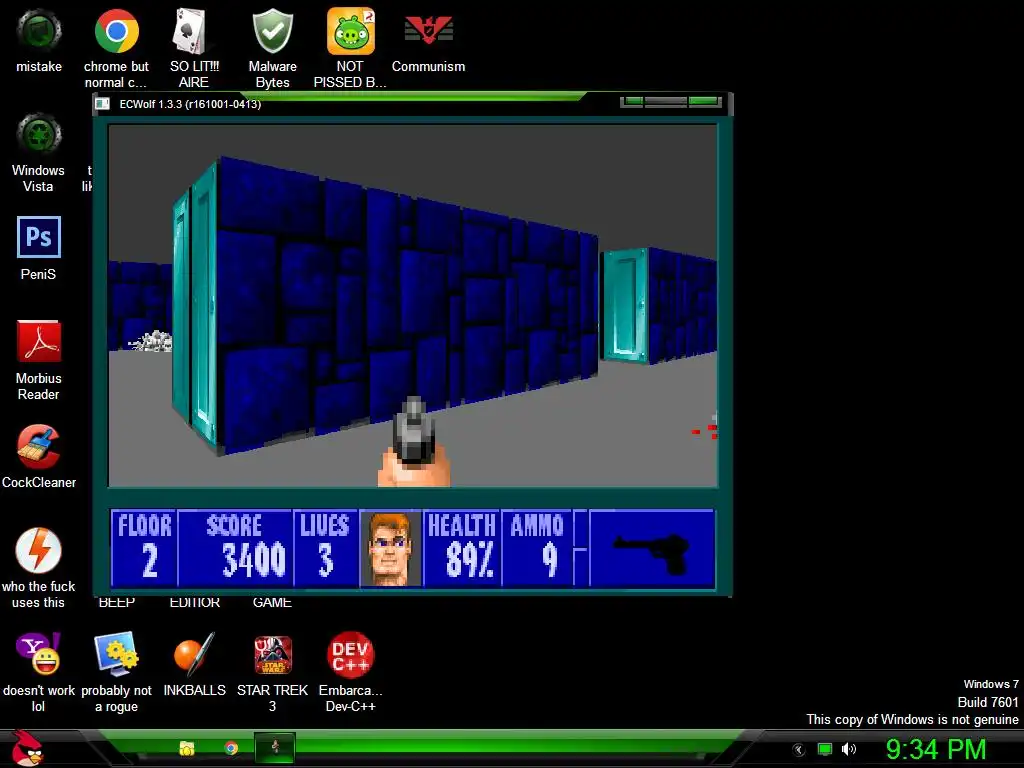1024x768 pixels.
Task: Click the FLOOR 2 indicator
Action: 144,549
